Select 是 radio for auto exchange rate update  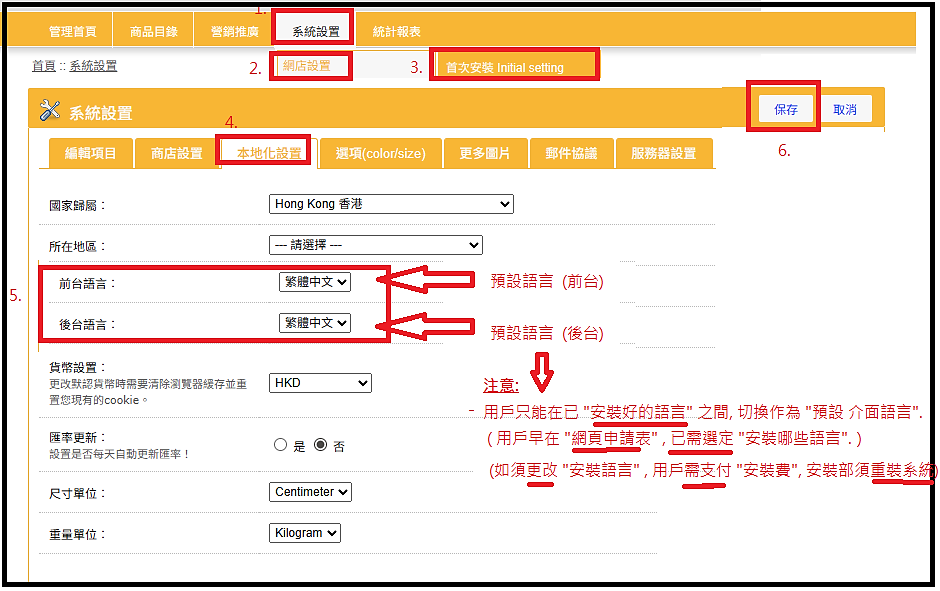coord(280,446)
